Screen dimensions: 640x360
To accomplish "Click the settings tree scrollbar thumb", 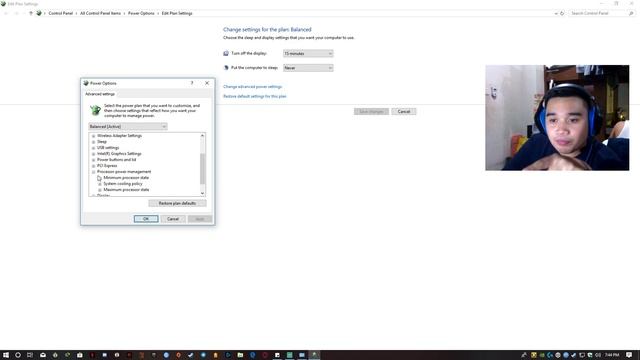I will coord(202,168).
